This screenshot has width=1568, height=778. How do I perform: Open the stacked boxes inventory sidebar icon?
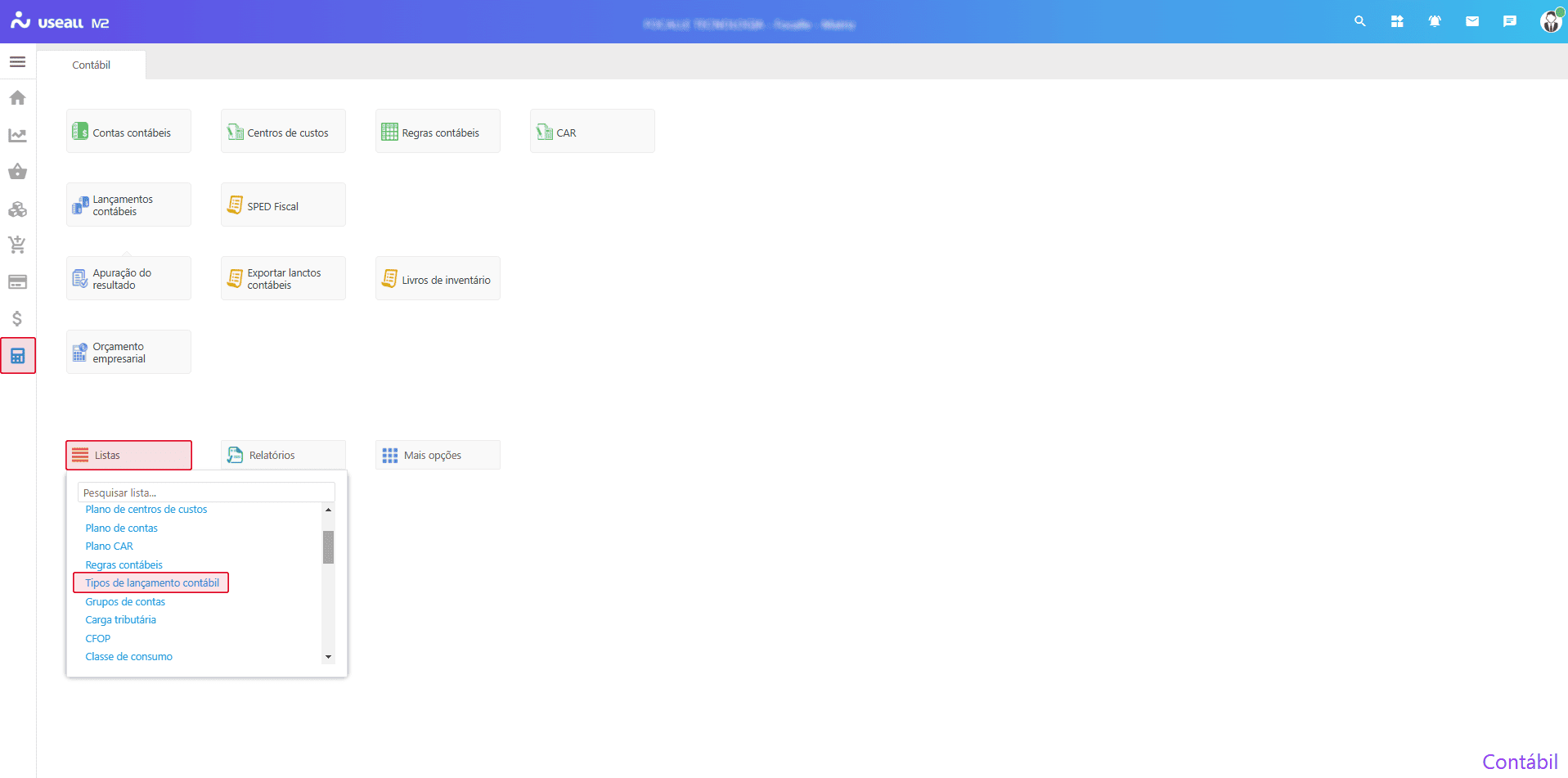click(x=17, y=209)
